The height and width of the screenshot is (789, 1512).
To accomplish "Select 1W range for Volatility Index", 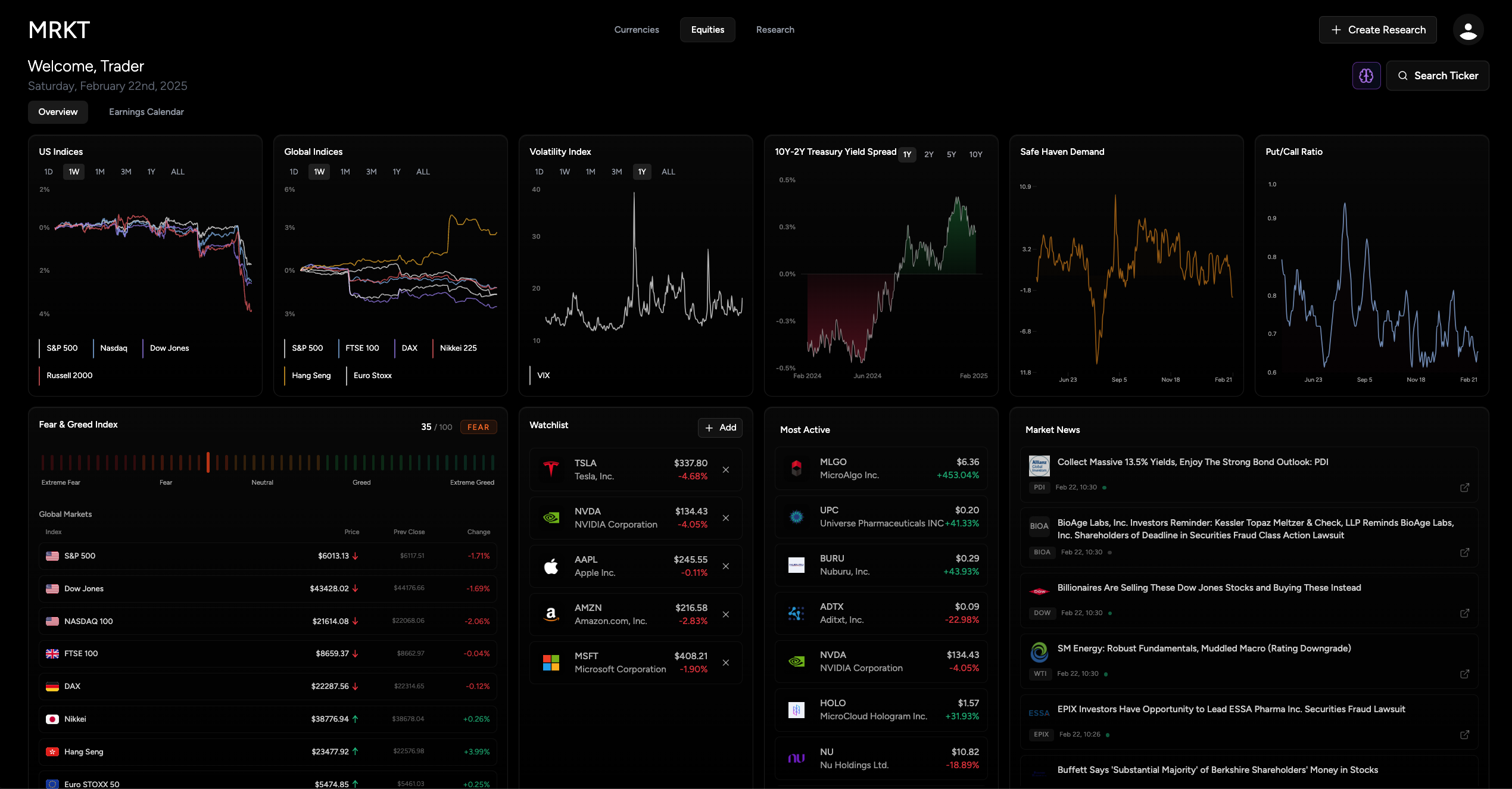I will pyautogui.click(x=565, y=172).
